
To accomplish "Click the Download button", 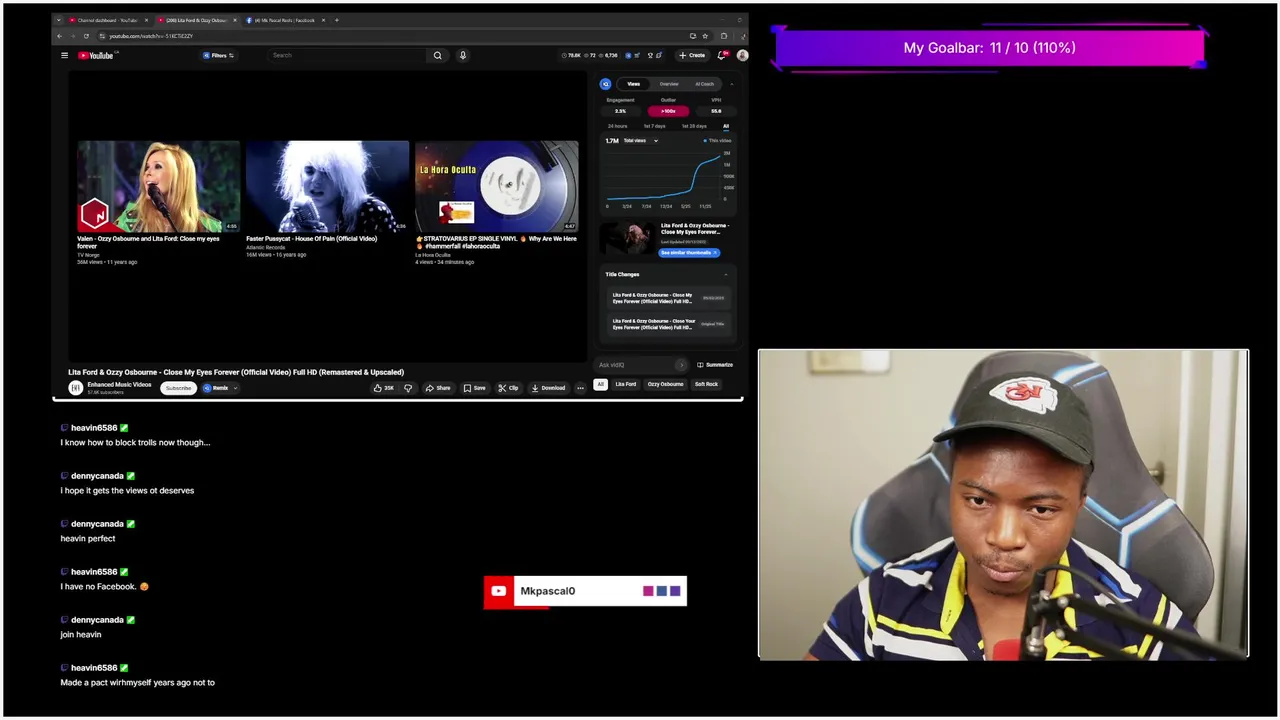I will [x=548, y=388].
